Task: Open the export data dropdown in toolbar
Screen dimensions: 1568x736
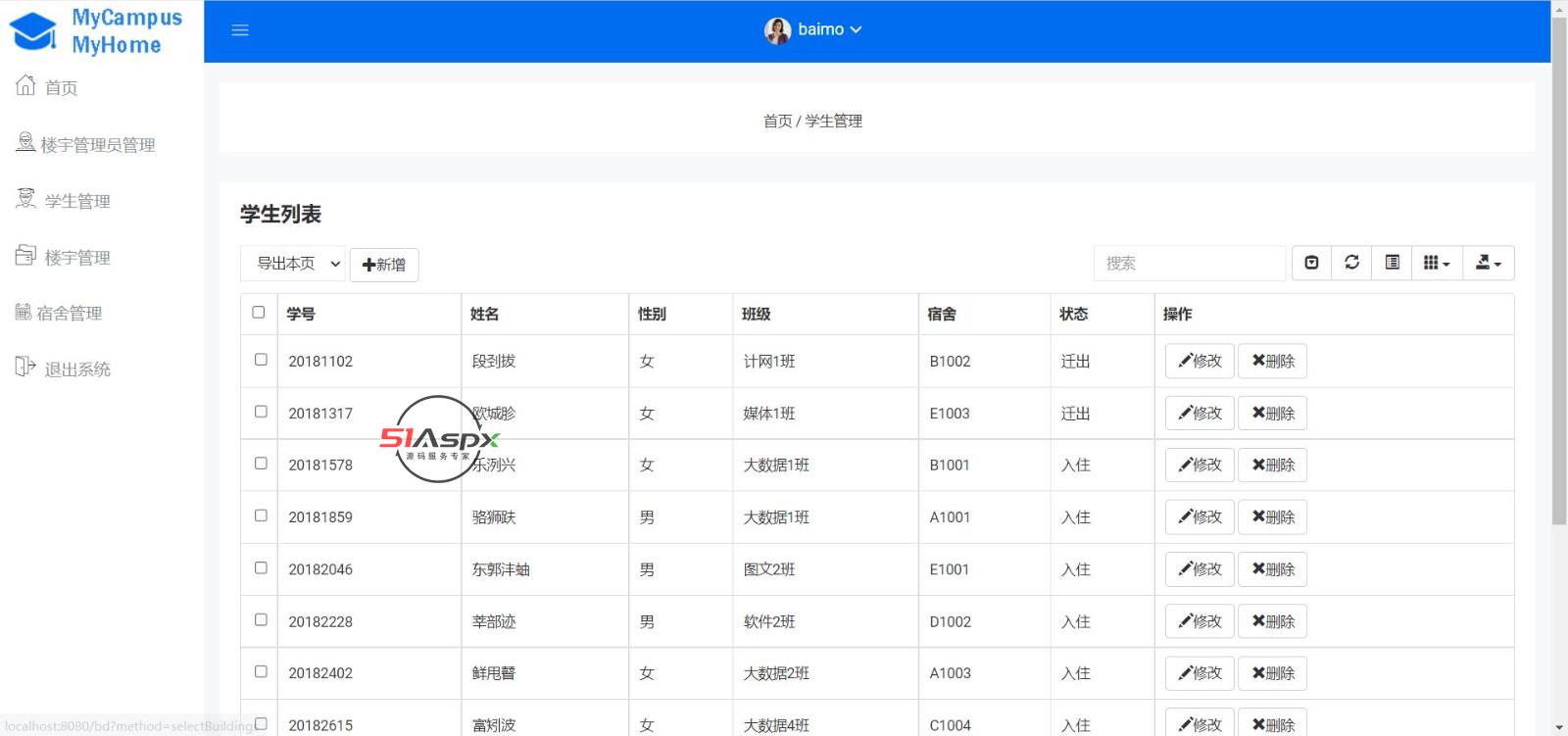Action: 1488,263
